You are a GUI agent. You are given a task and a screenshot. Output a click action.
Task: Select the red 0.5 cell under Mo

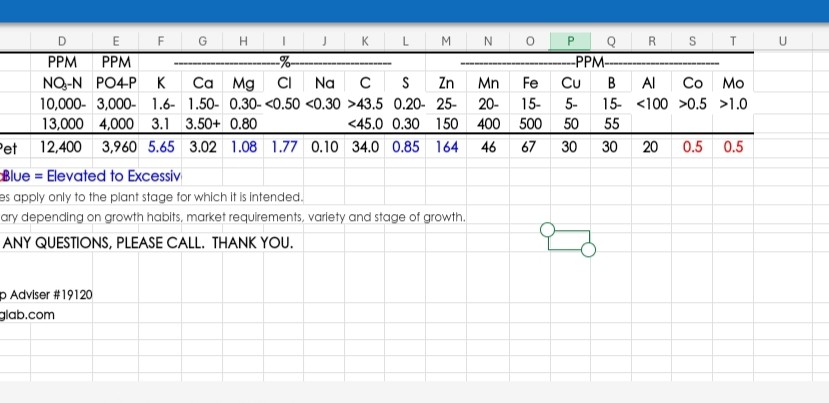click(733, 147)
